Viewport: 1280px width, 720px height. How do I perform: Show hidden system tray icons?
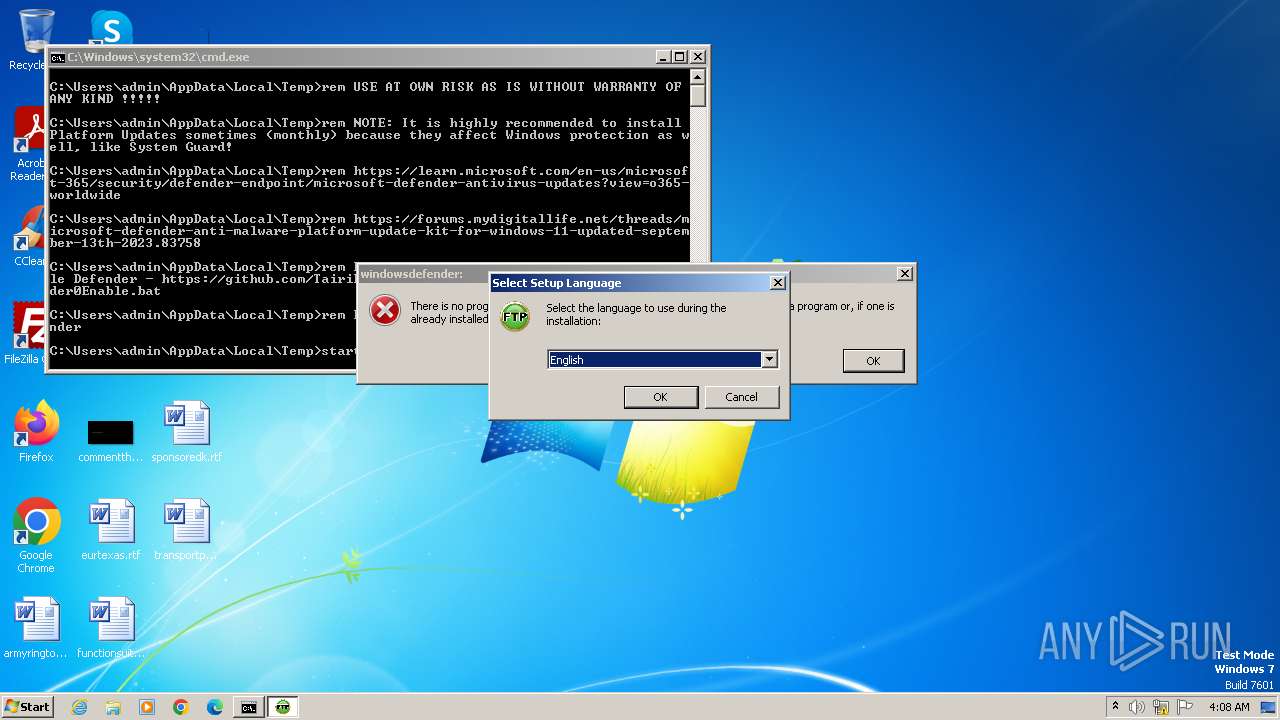pyautogui.click(x=1116, y=707)
